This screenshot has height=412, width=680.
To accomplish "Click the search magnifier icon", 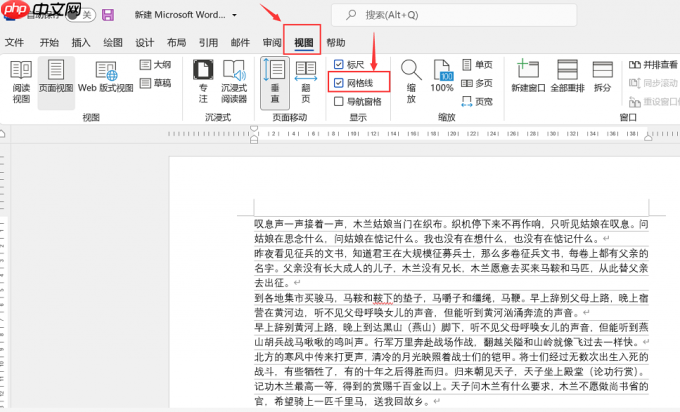I will 351,15.
